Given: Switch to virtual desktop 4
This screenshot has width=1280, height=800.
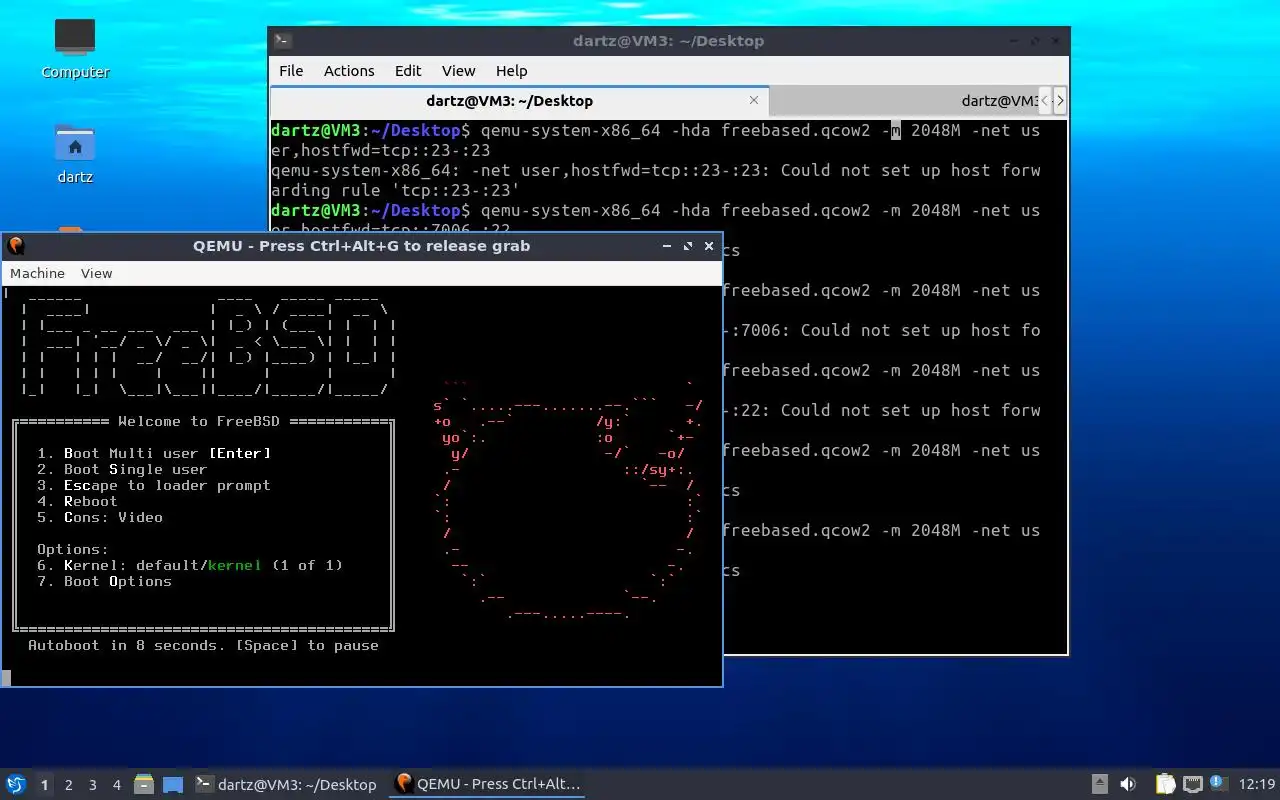Looking at the screenshot, I should pos(116,785).
